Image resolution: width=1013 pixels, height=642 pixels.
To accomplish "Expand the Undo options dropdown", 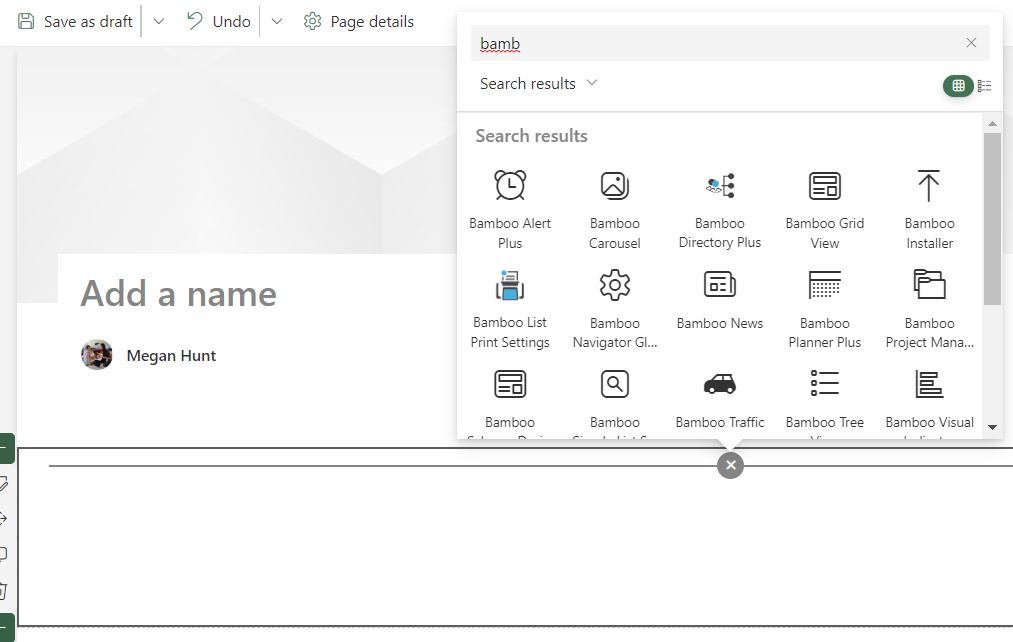I will pos(277,21).
